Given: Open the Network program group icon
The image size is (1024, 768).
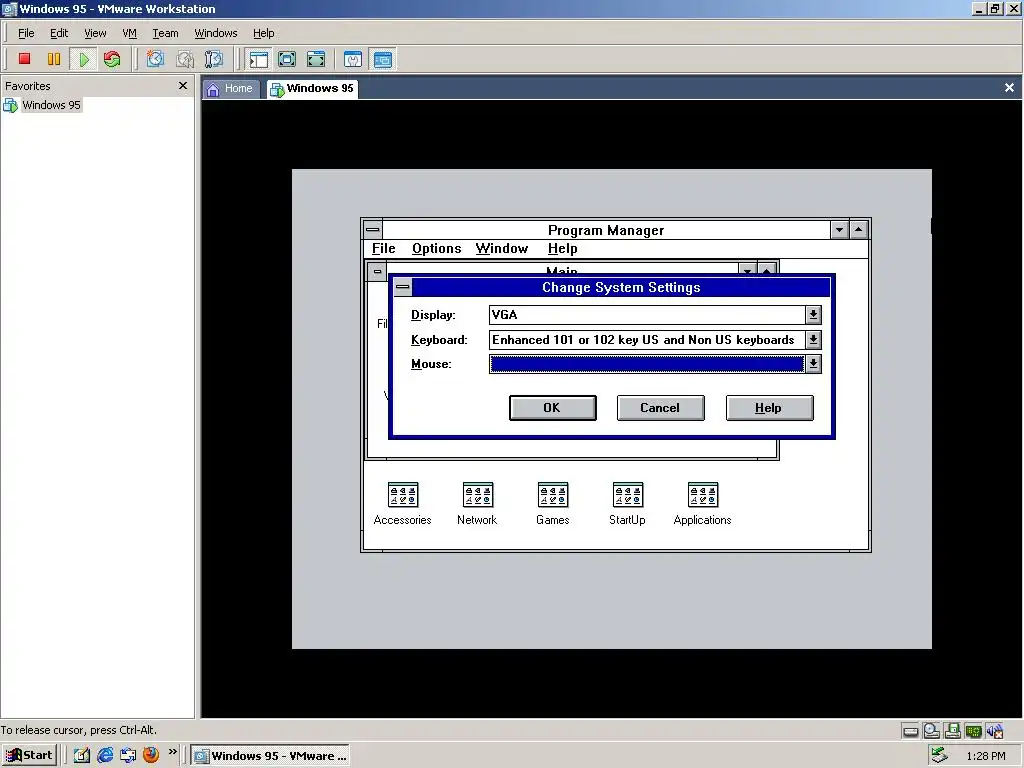Looking at the screenshot, I should 477,503.
